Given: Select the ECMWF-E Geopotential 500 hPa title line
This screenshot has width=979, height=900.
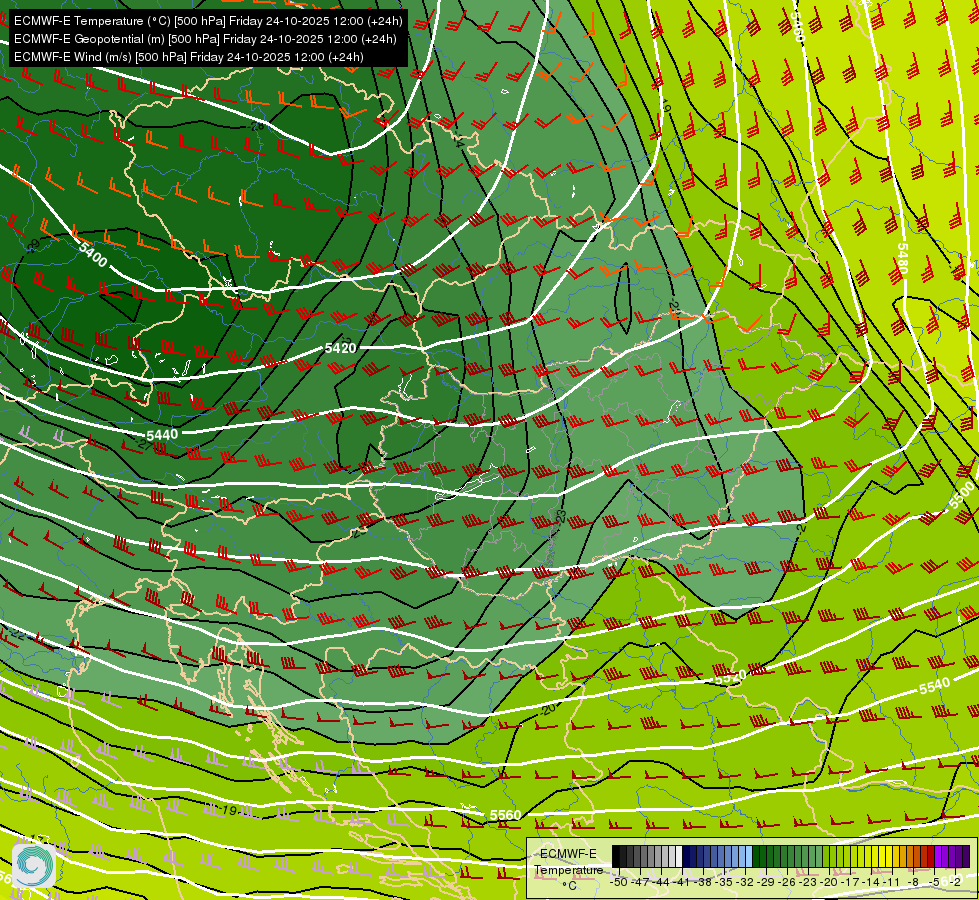Looking at the screenshot, I should pos(205,39).
